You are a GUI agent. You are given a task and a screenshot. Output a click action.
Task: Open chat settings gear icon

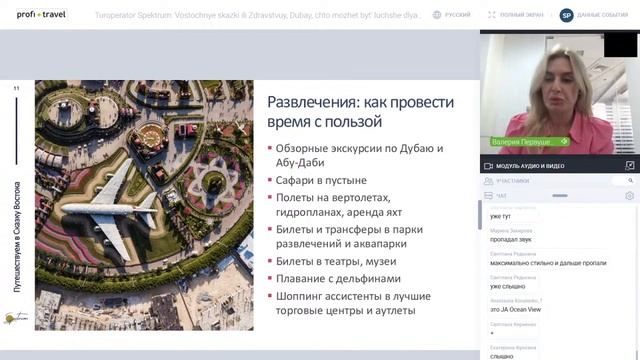629,196
